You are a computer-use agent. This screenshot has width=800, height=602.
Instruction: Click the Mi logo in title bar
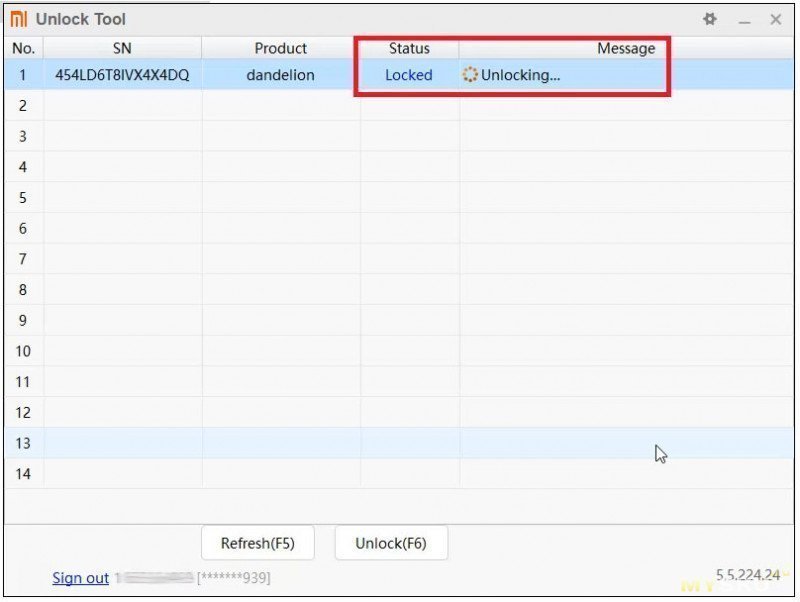click(19, 19)
